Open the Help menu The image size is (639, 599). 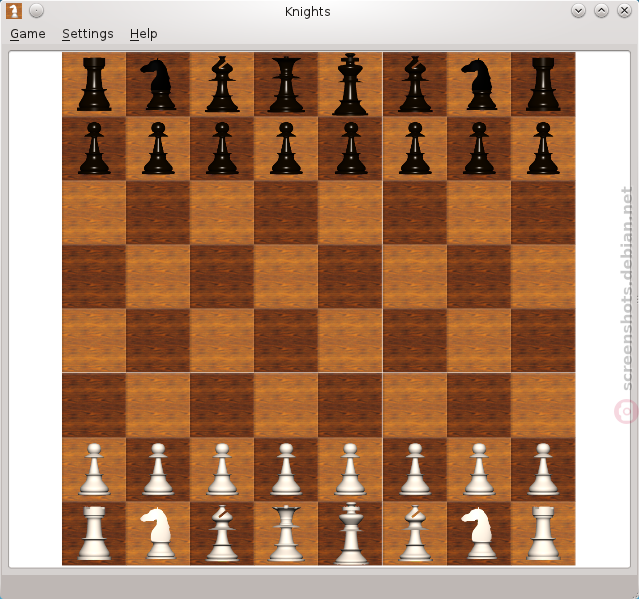tap(143, 34)
